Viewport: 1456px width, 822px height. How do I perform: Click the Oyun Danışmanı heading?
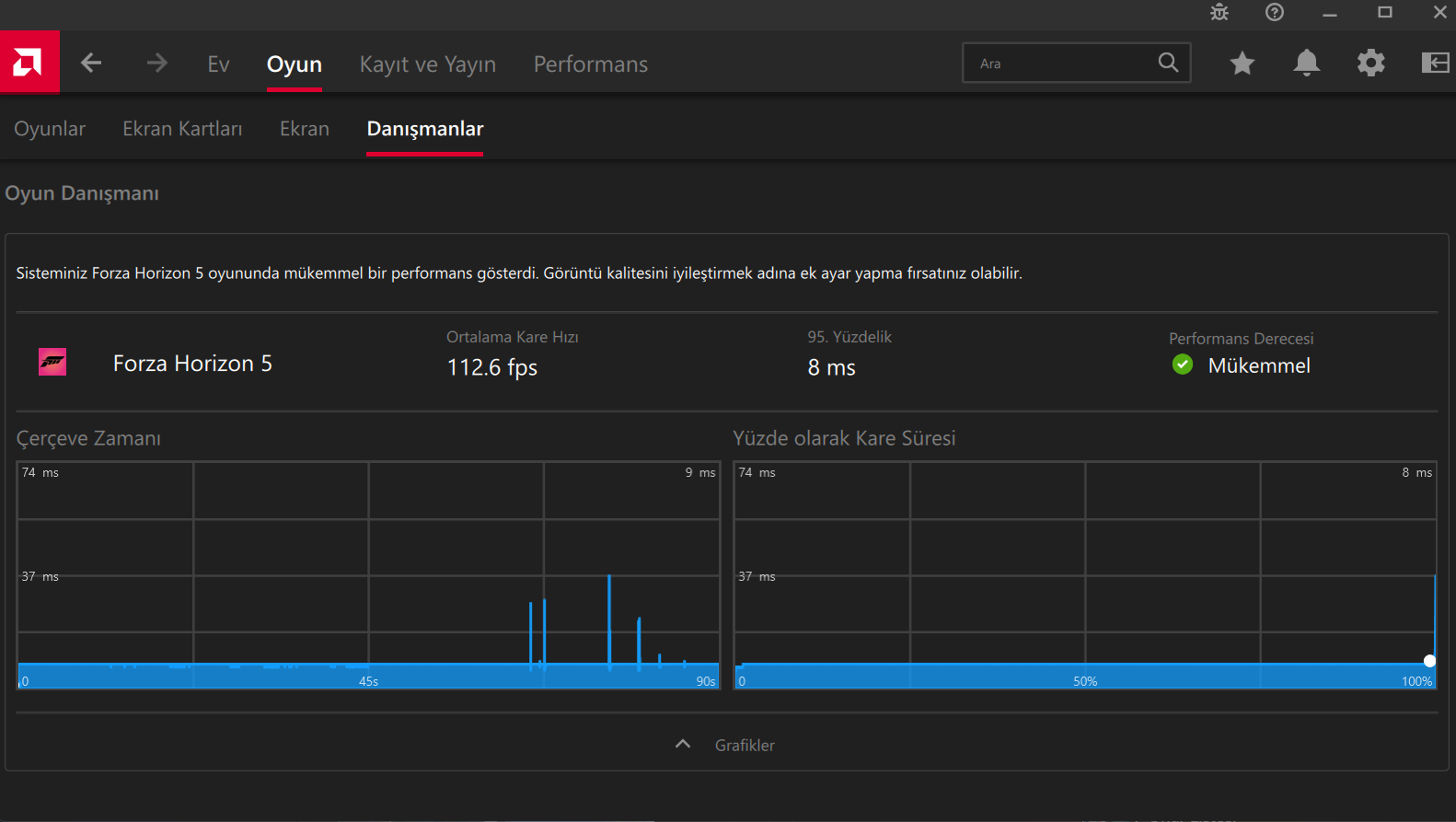(82, 193)
